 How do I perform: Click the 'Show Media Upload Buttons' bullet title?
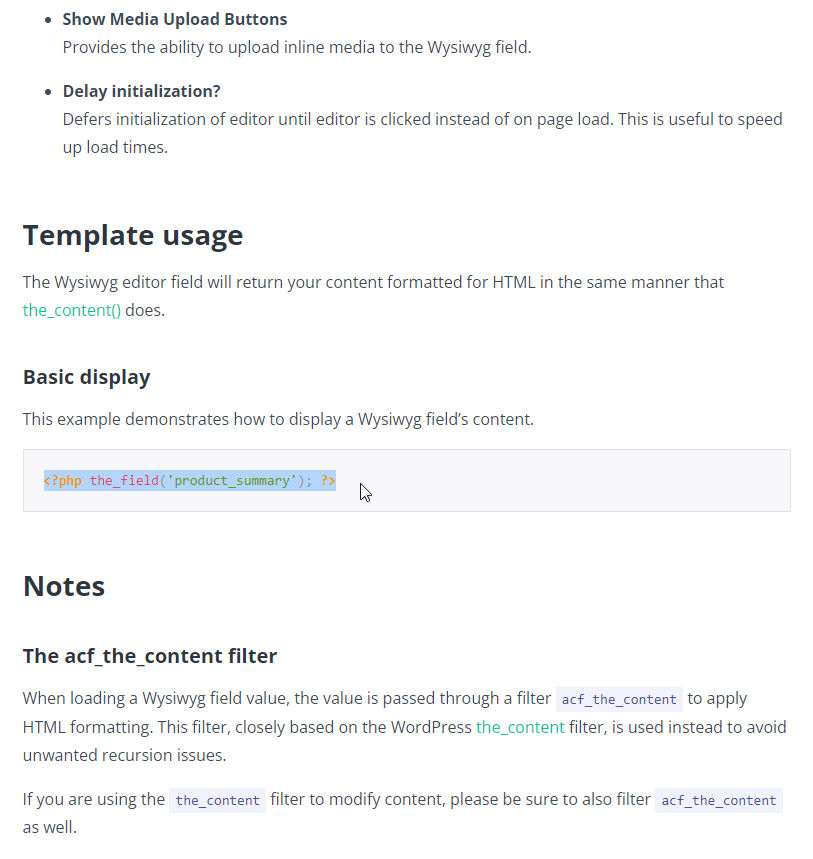coord(175,19)
